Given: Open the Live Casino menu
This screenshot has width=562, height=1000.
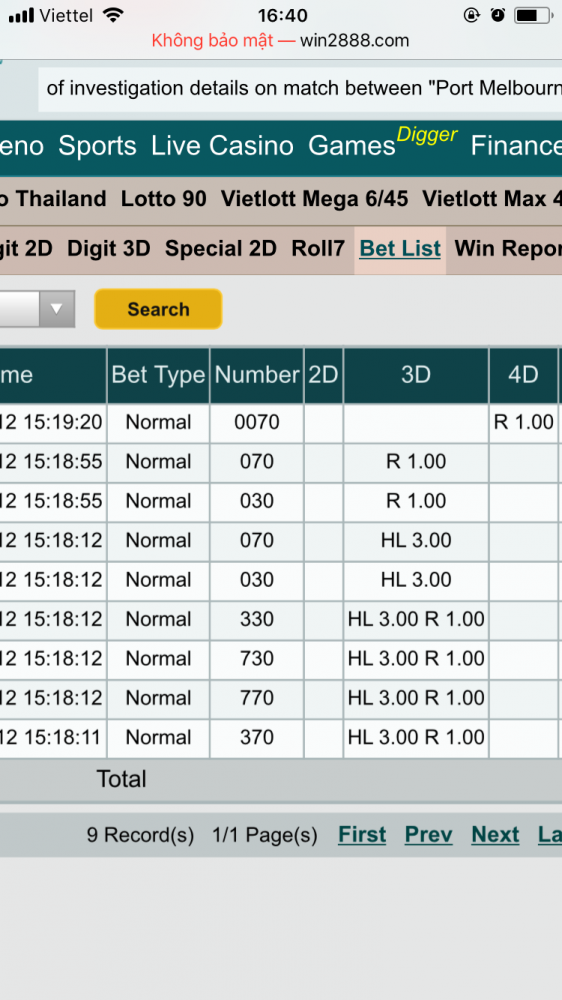Looking at the screenshot, I should tap(222, 146).
